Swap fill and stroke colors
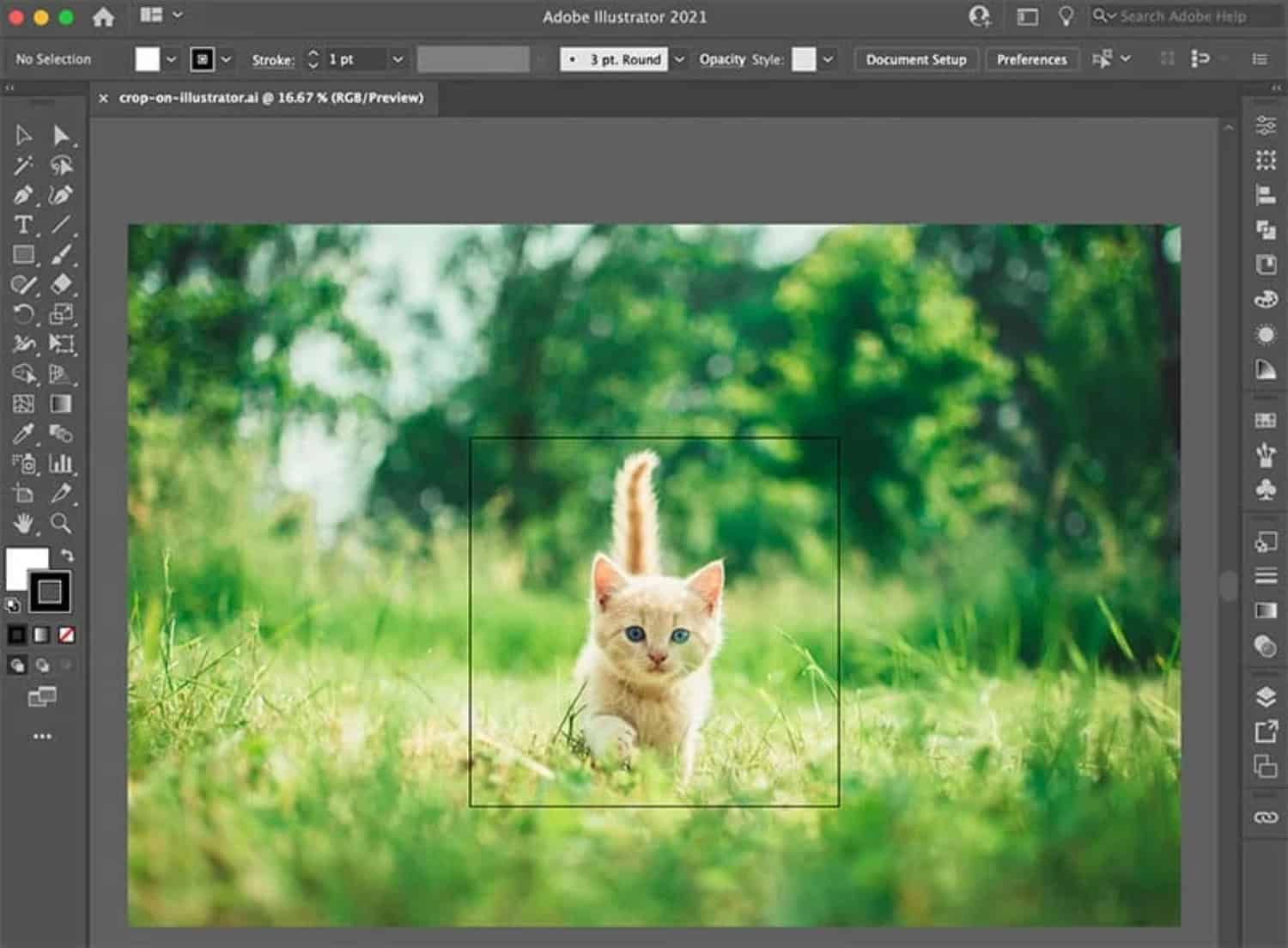The height and width of the screenshot is (948, 1288). coord(67,555)
